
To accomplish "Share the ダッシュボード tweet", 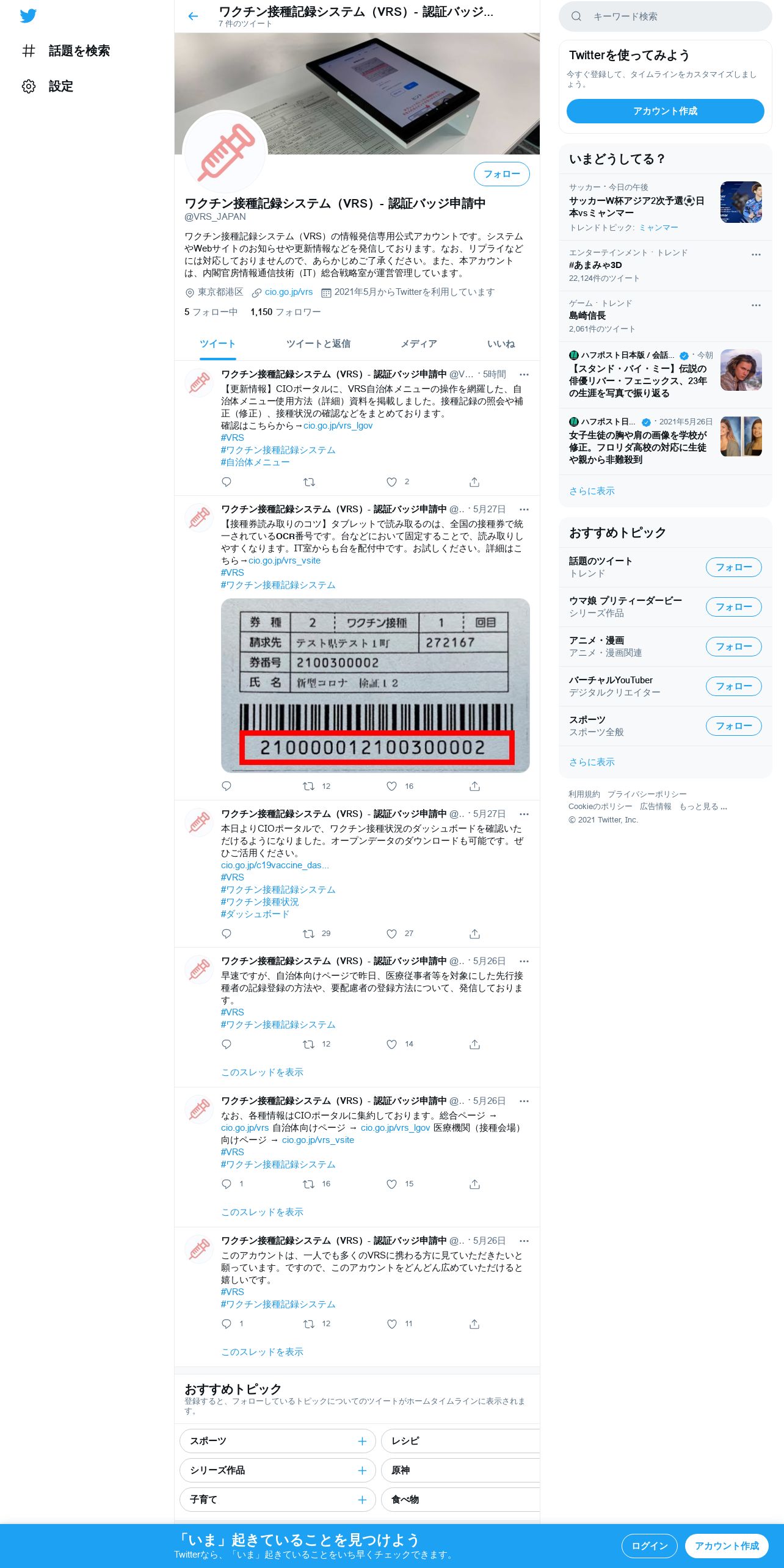I will pyautogui.click(x=474, y=934).
